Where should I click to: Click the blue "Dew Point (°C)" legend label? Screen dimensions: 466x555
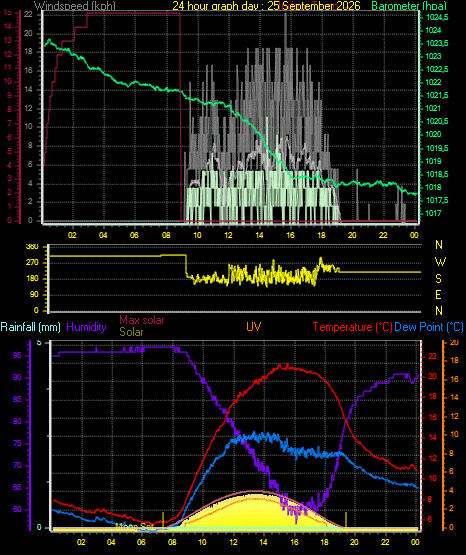[429, 327]
